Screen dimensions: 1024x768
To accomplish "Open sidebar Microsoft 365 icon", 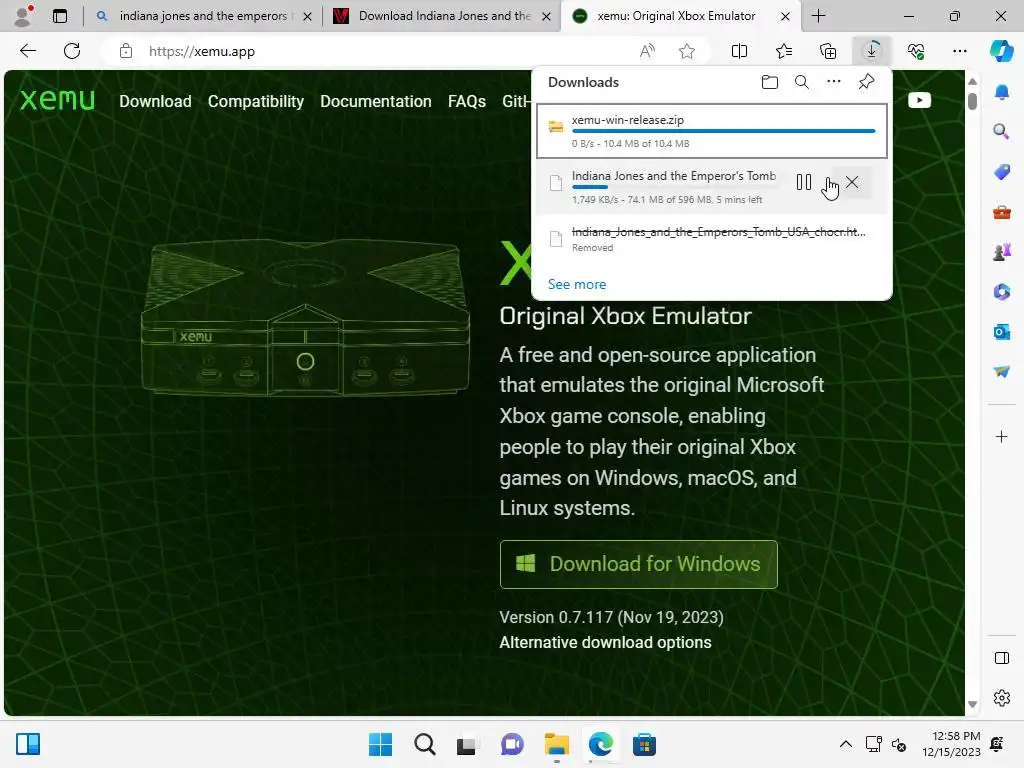I will tap(1001, 291).
